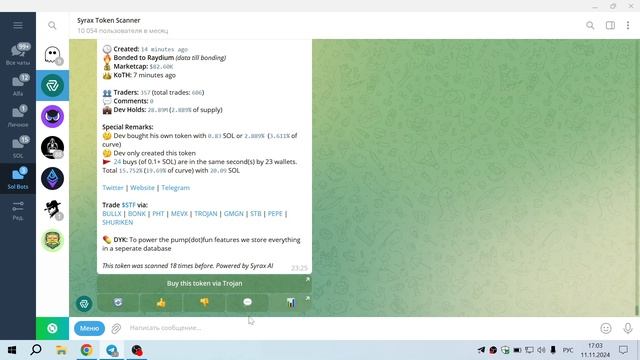Open the three-dot chat options menu
The height and width of the screenshot is (360, 640).
(x=628, y=25)
